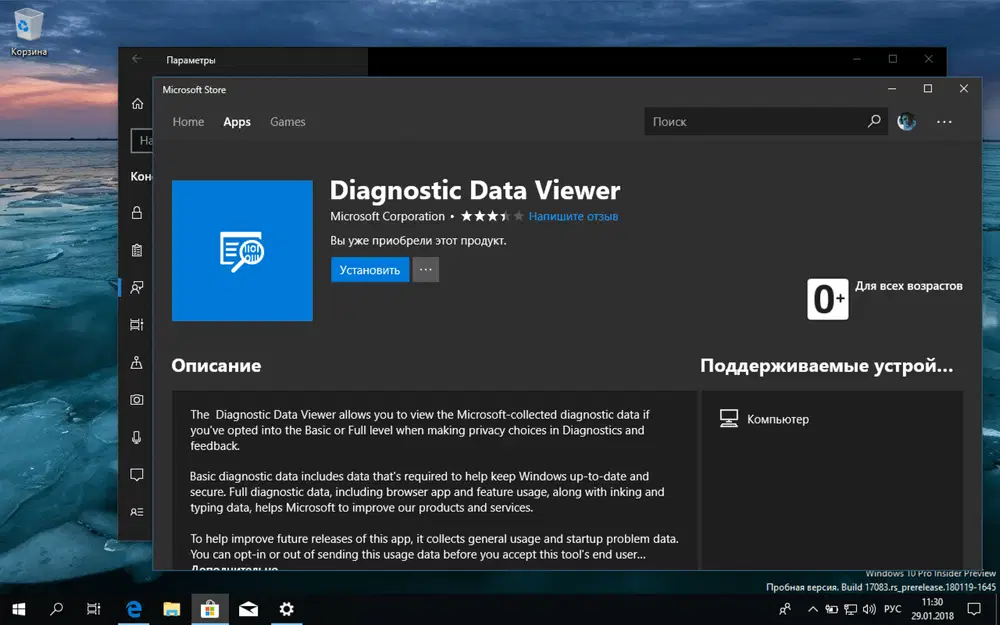Launch Microsoft Edge from taskbar
1000x625 pixels.
point(133,609)
